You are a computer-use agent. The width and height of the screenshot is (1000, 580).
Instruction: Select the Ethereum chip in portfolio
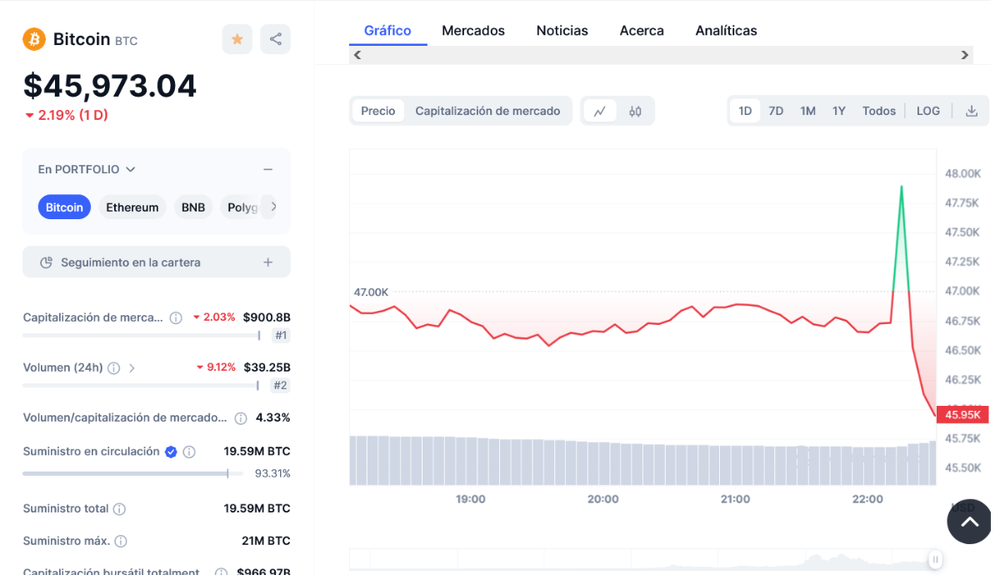pos(131,207)
